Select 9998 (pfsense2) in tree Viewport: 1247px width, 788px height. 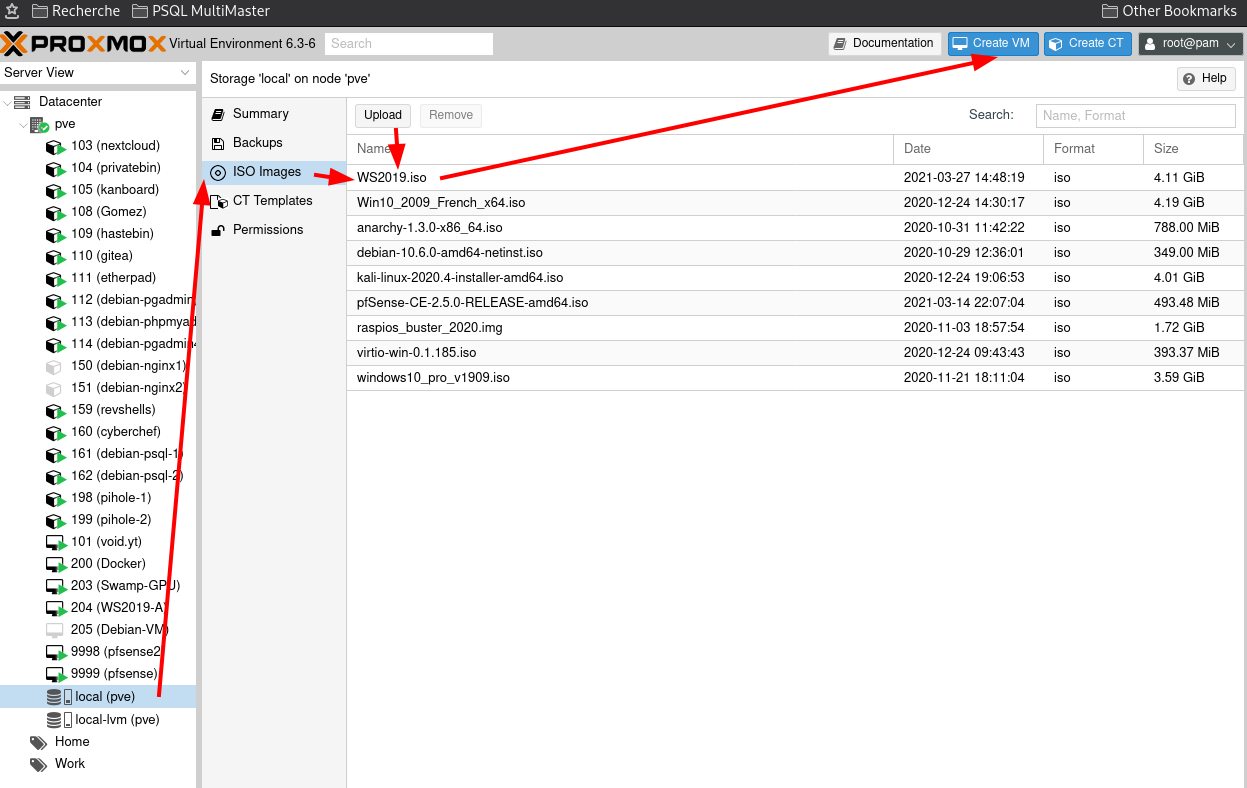click(x=98, y=652)
